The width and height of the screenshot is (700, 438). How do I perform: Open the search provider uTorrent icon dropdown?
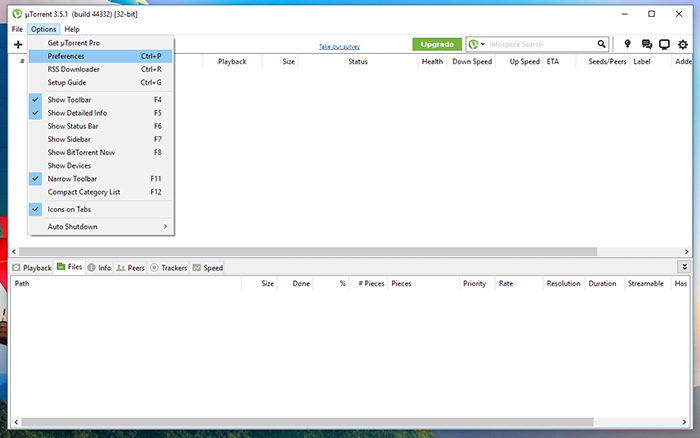(476, 44)
